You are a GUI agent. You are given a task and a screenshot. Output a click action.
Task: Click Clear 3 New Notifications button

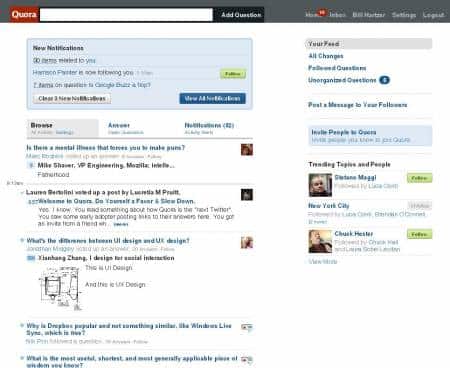(x=72, y=98)
